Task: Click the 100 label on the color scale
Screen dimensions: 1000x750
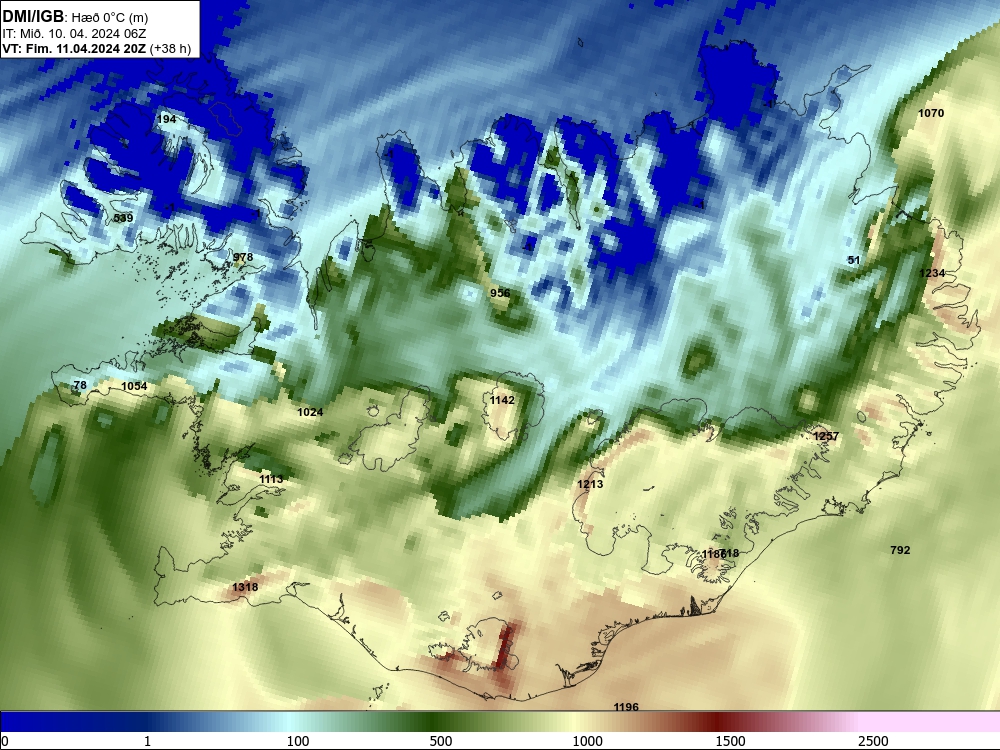Action: point(298,741)
